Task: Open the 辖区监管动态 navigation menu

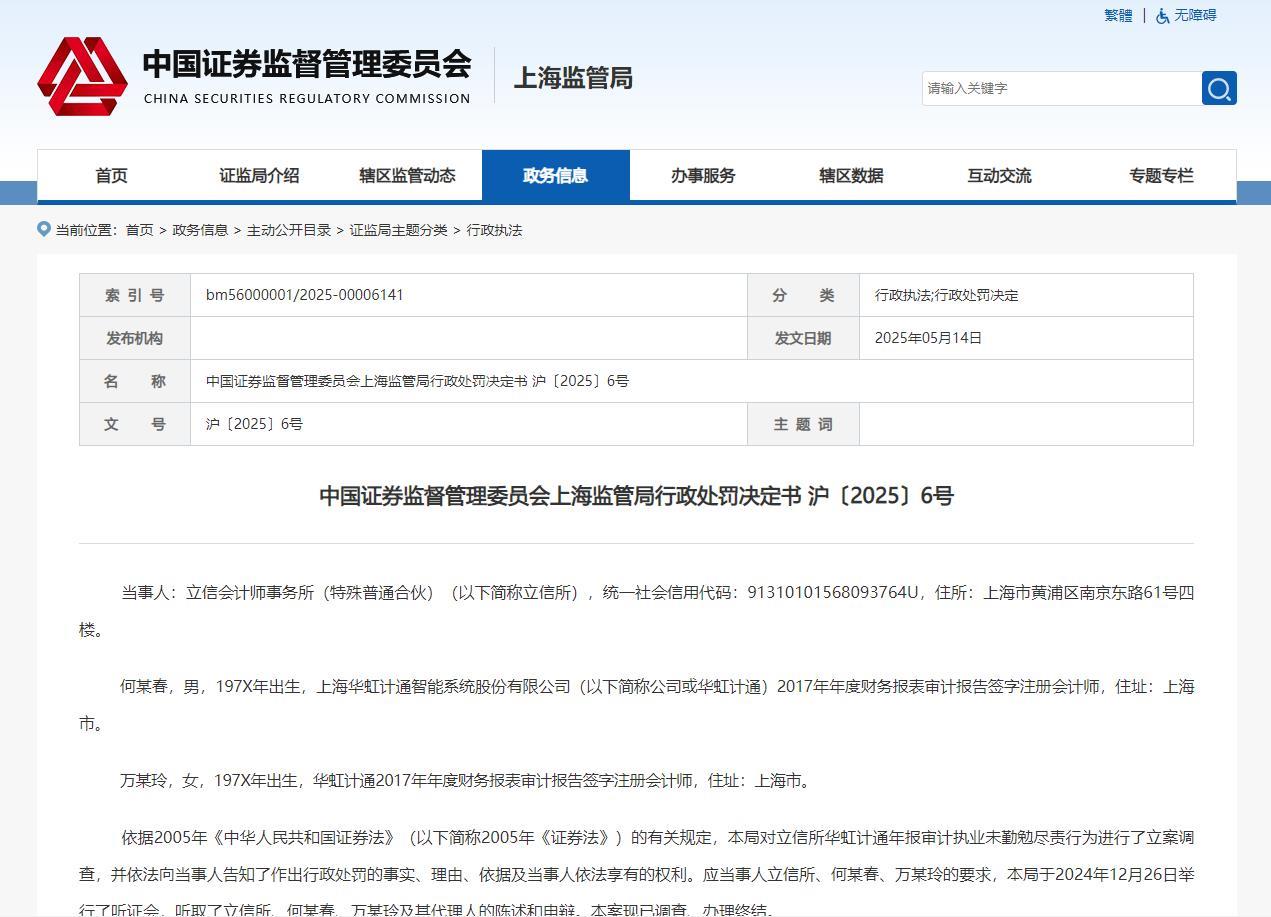Action: (x=407, y=175)
